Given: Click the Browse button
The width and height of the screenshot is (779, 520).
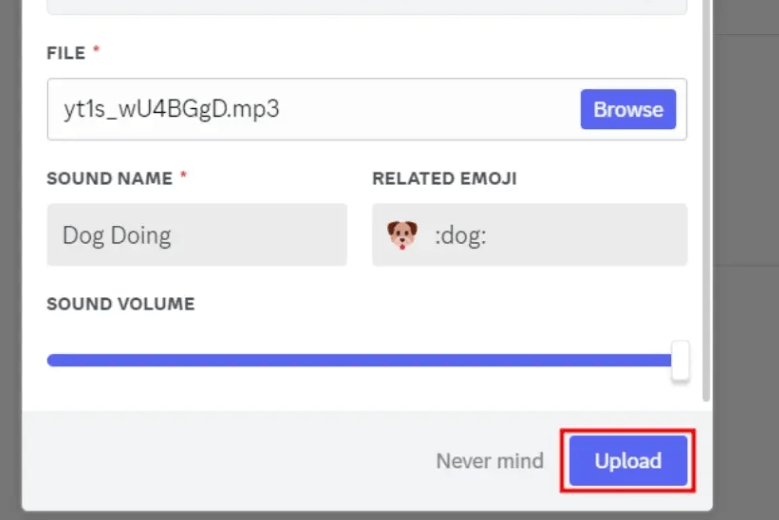Looking at the screenshot, I should [x=628, y=109].
